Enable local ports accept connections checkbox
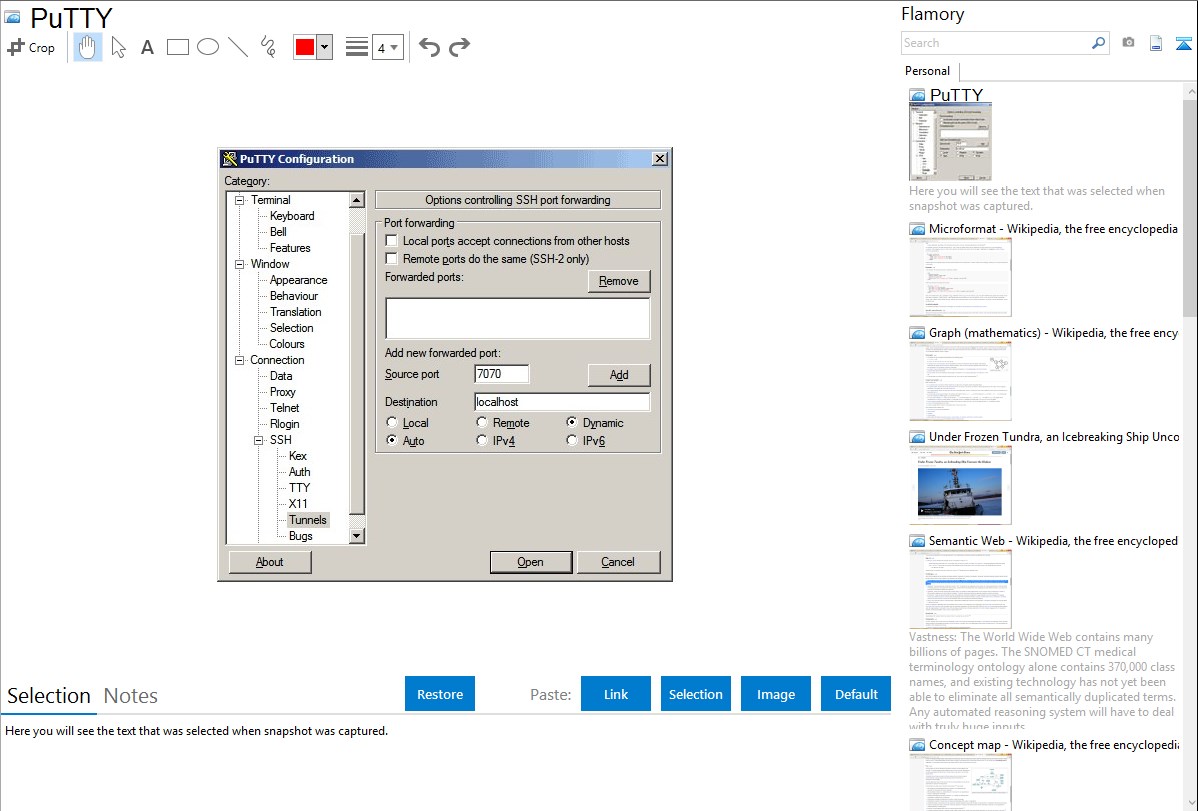Screen dimensions: 1198x811 pos(392,241)
